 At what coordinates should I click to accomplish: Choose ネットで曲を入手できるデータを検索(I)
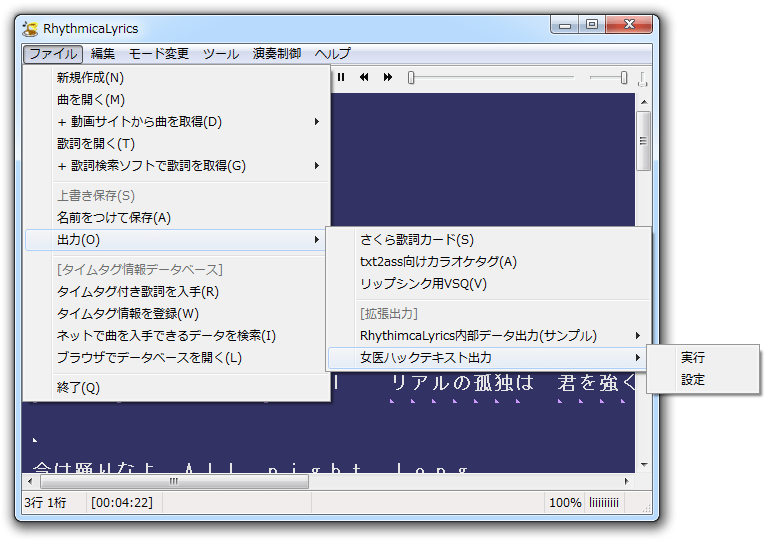coord(176,336)
